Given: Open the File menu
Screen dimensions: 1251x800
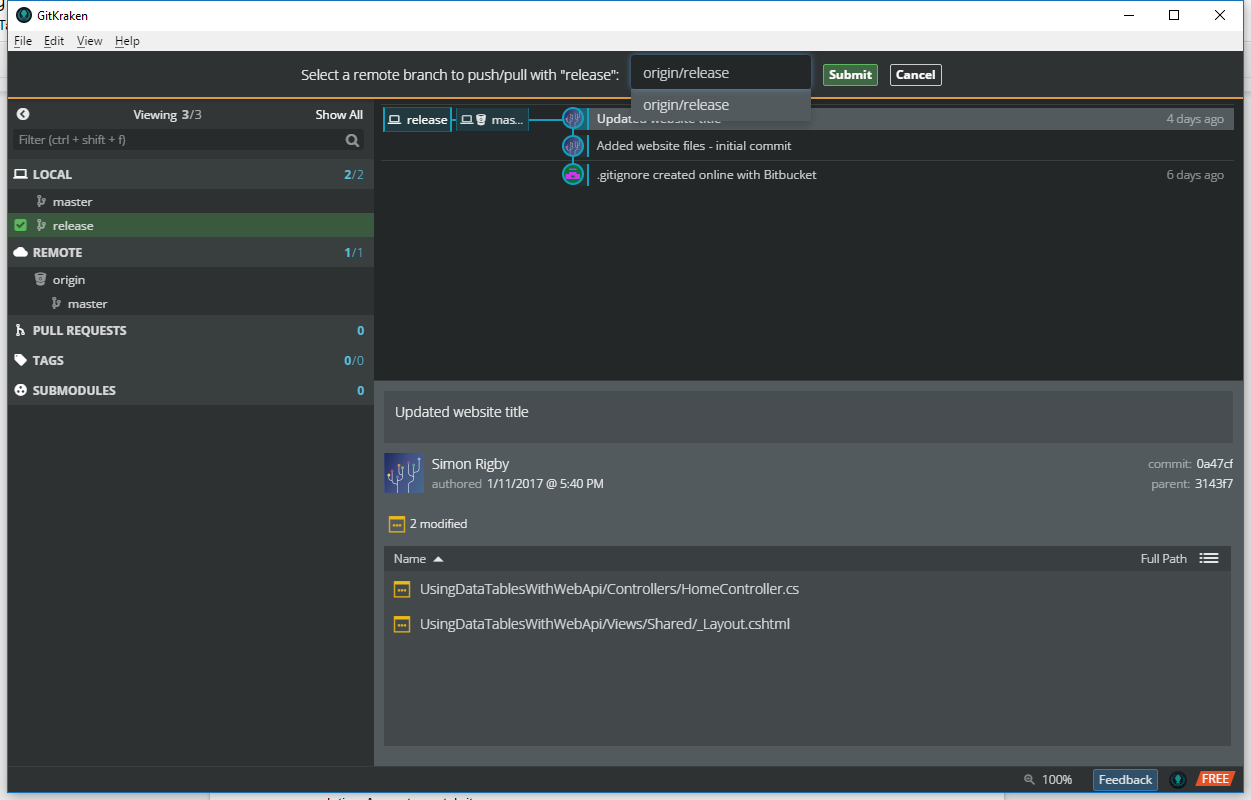Looking at the screenshot, I should [x=23, y=41].
